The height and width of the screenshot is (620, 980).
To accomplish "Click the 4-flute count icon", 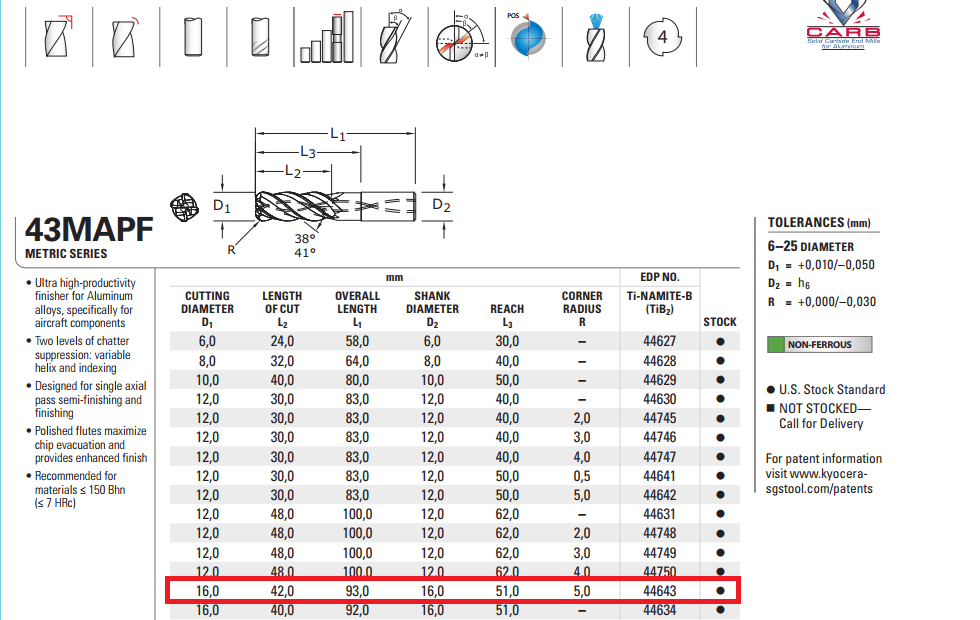I will [x=662, y=37].
